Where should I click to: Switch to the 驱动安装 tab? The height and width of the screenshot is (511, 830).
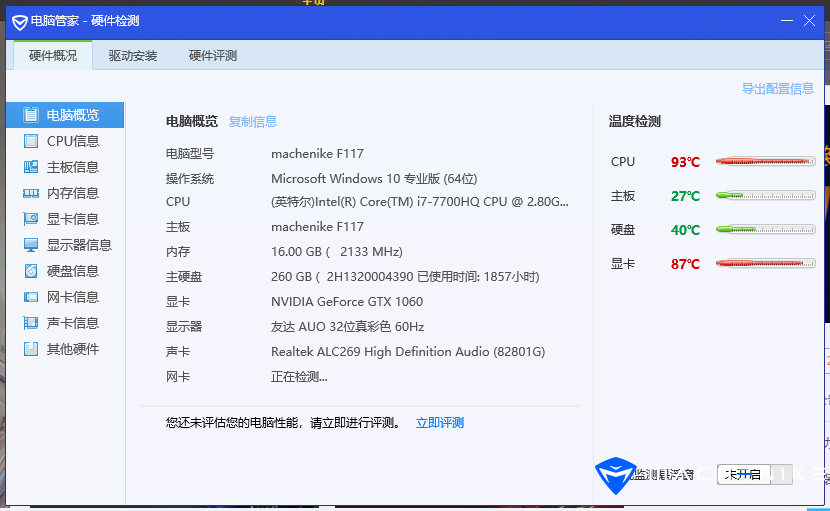pyautogui.click(x=133, y=56)
